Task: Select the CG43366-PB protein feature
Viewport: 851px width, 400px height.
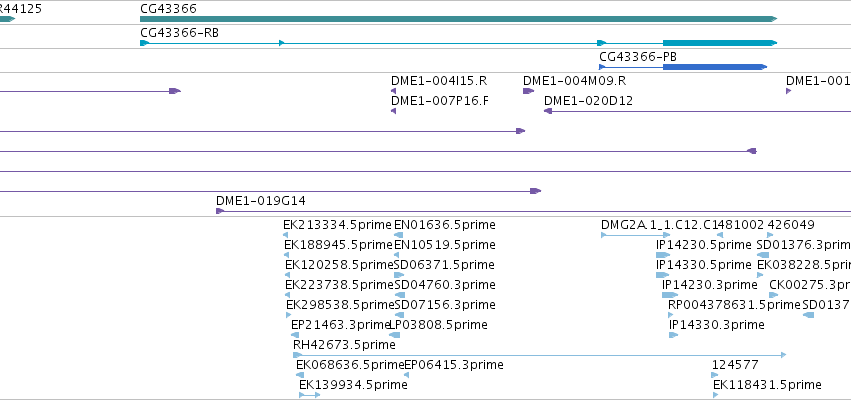Action: tap(683, 67)
